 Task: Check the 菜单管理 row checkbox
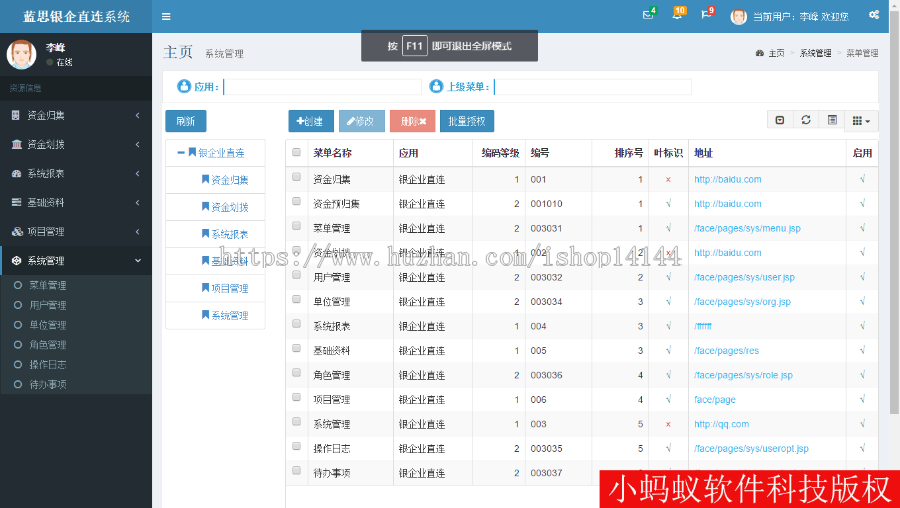tap(296, 226)
